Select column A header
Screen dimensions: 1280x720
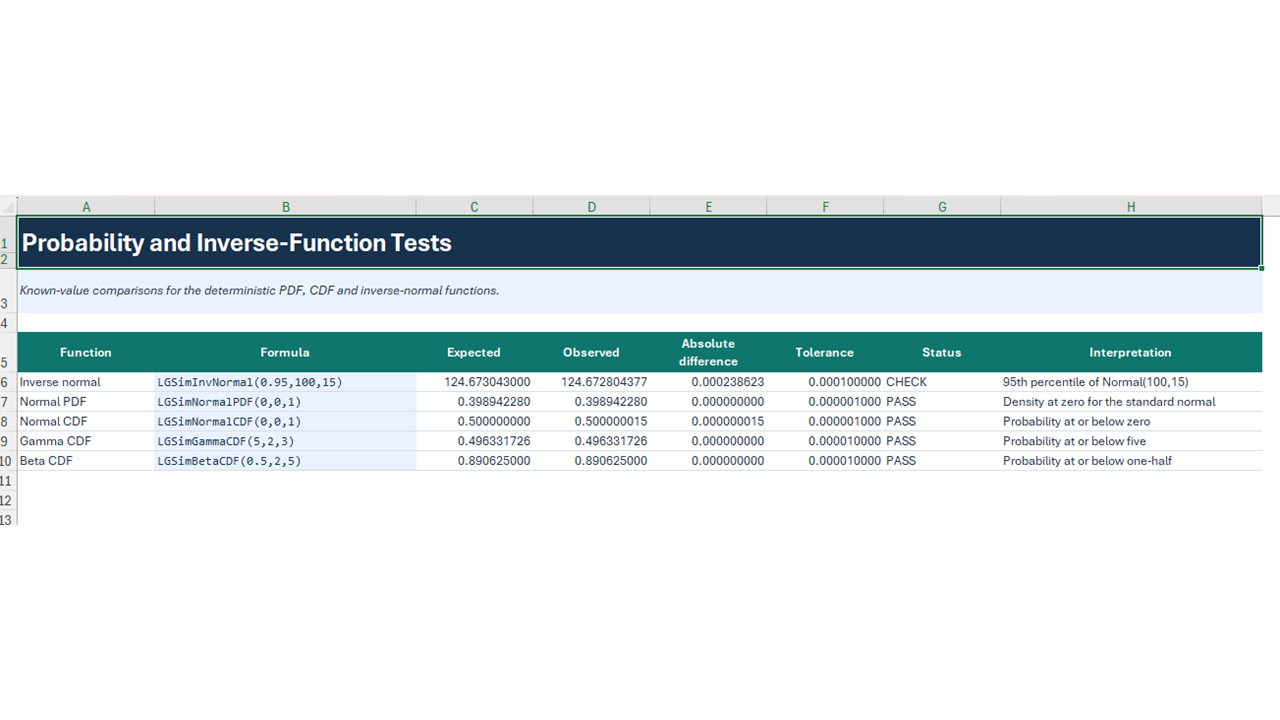86,207
